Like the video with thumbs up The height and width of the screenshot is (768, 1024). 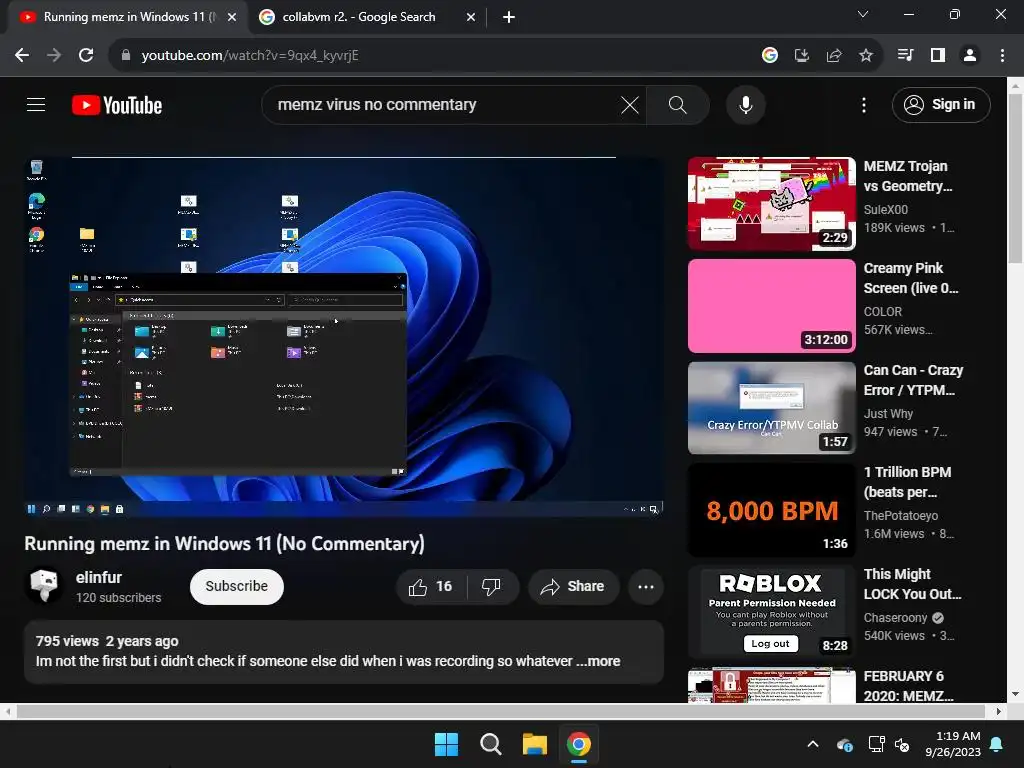tap(431, 586)
